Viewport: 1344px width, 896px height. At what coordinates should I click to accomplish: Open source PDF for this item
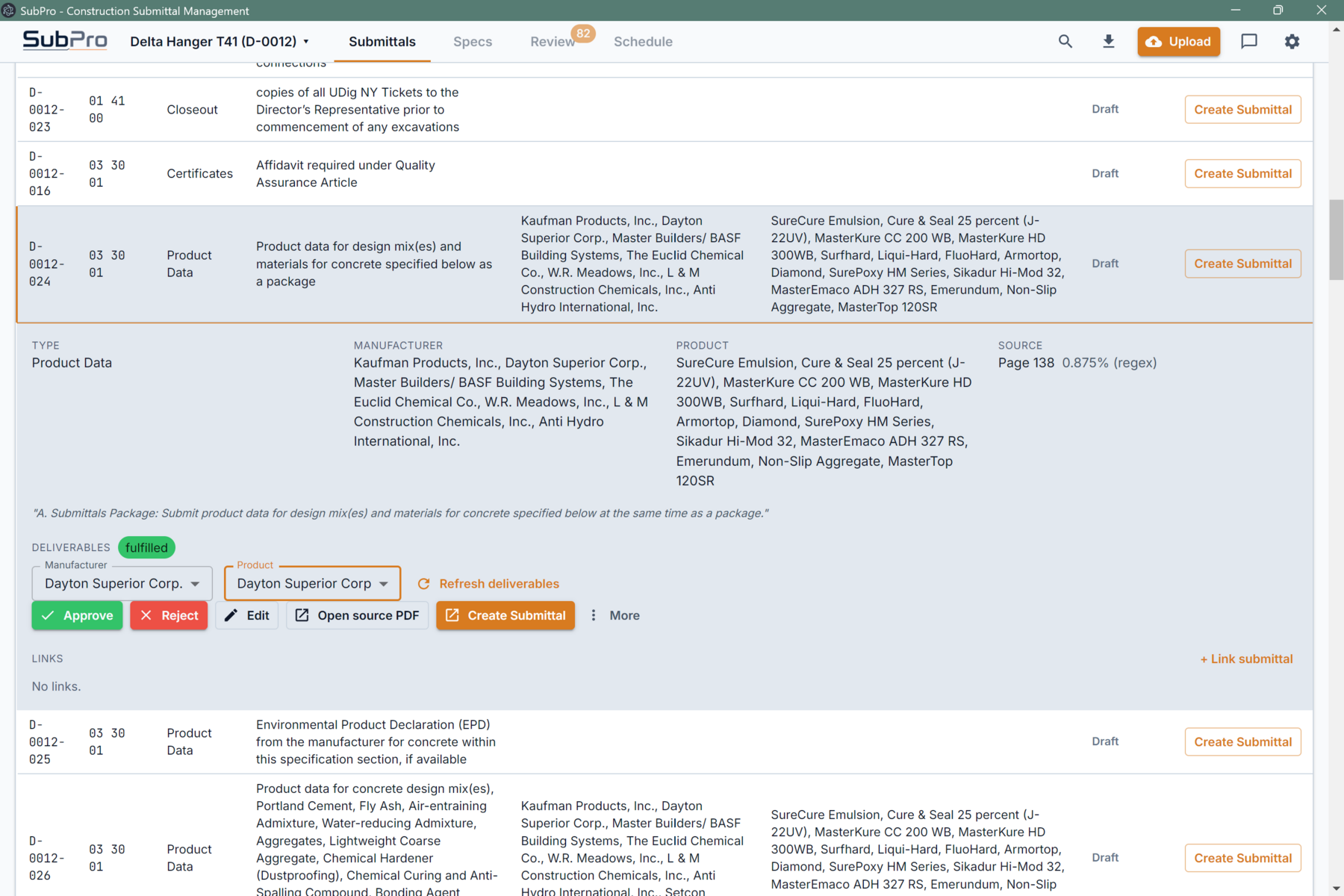coord(358,615)
